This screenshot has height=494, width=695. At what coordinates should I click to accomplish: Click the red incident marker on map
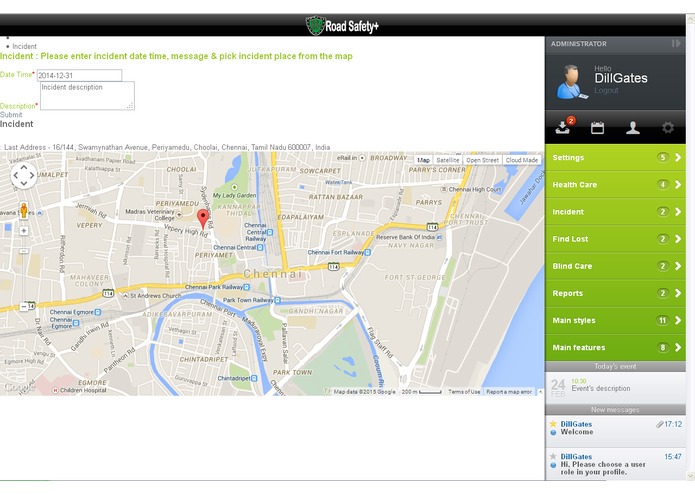203,219
